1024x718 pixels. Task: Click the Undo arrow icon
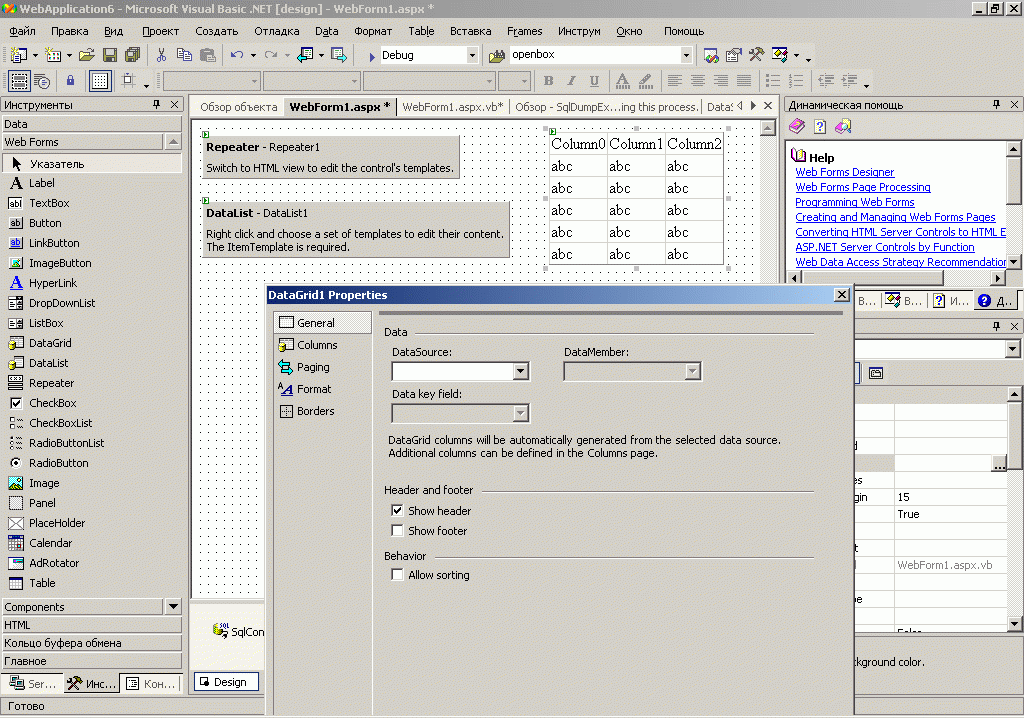236,55
